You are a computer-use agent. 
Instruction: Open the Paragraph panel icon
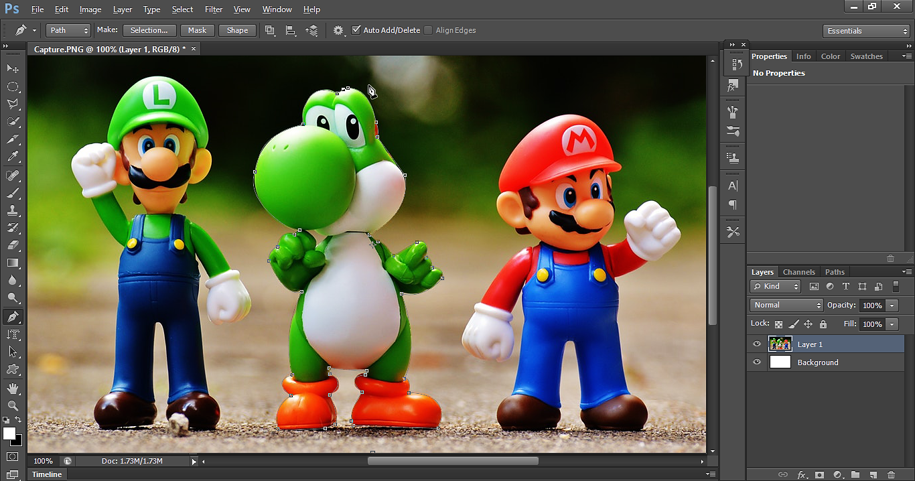733,204
